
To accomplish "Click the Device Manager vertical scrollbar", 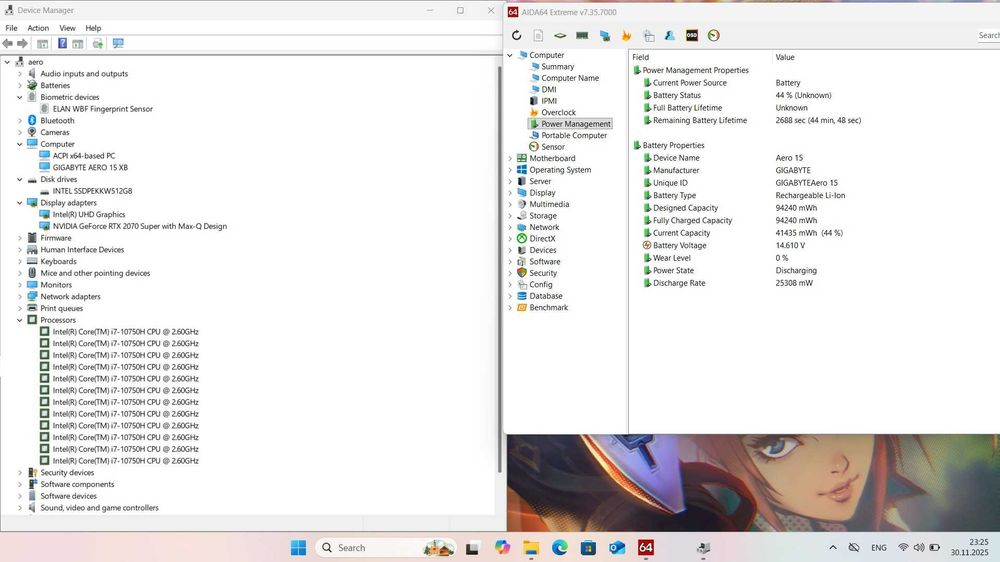I will 500,268.
